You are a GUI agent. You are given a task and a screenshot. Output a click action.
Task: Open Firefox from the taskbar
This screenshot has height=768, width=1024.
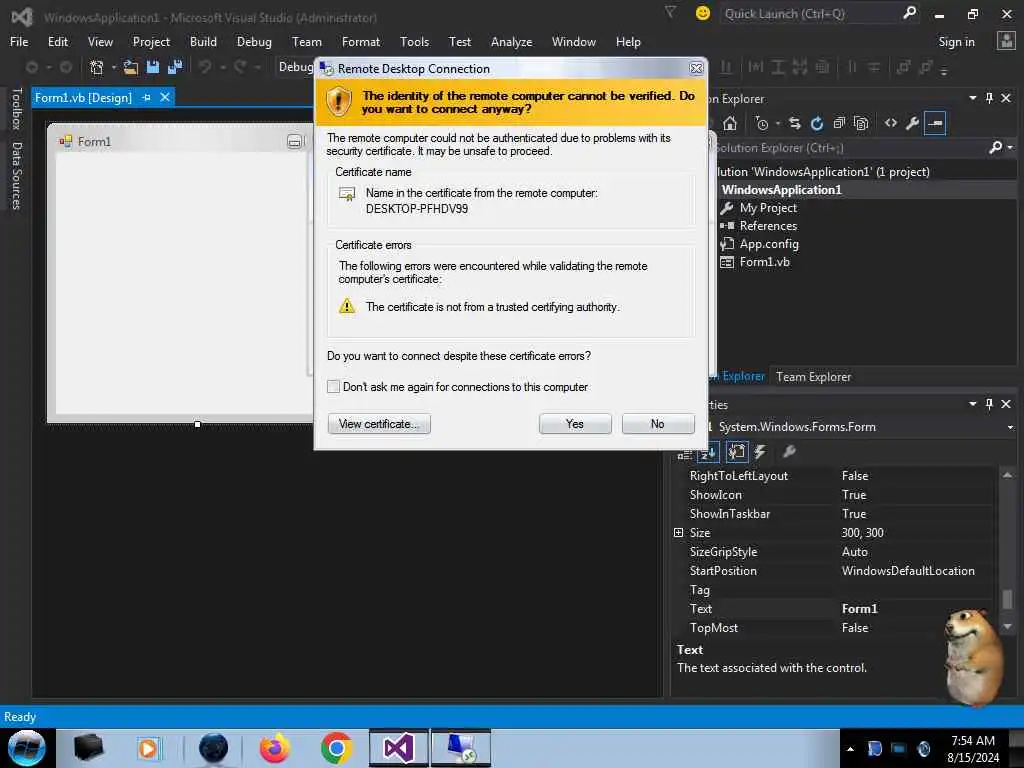point(275,748)
